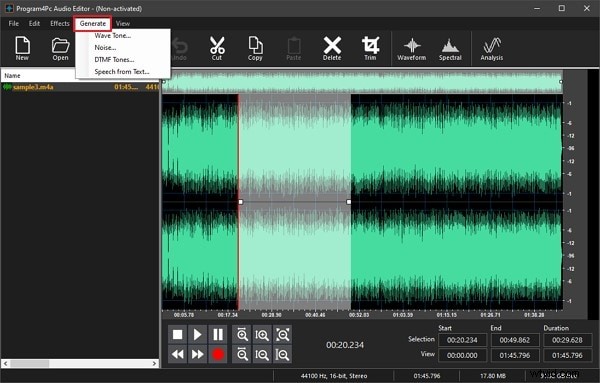The image size is (600, 383).
Task: Start recording with the red button
Action: point(218,354)
